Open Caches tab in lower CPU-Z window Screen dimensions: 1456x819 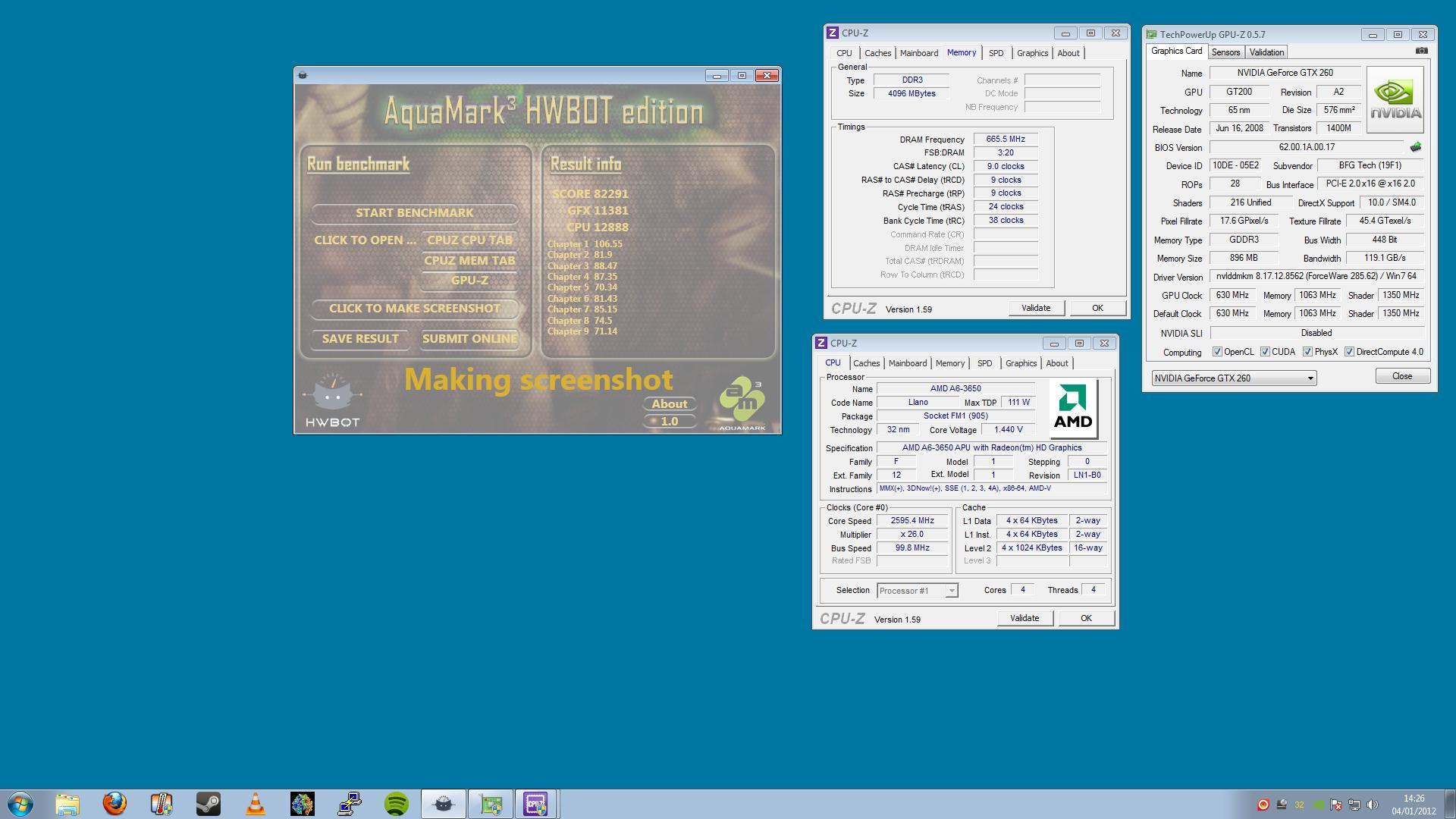pyautogui.click(x=866, y=363)
